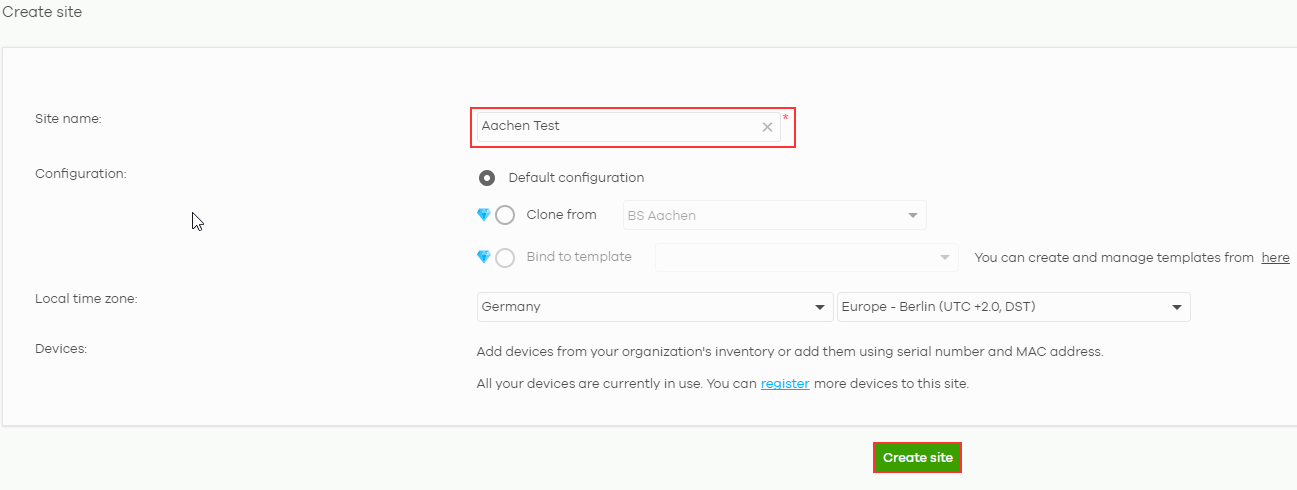Click the 'Devices:' label

click(62, 349)
